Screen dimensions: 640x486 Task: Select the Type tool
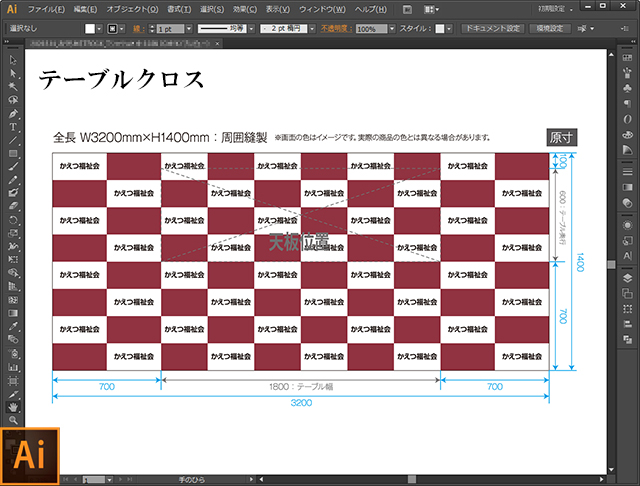click(x=13, y=127)
